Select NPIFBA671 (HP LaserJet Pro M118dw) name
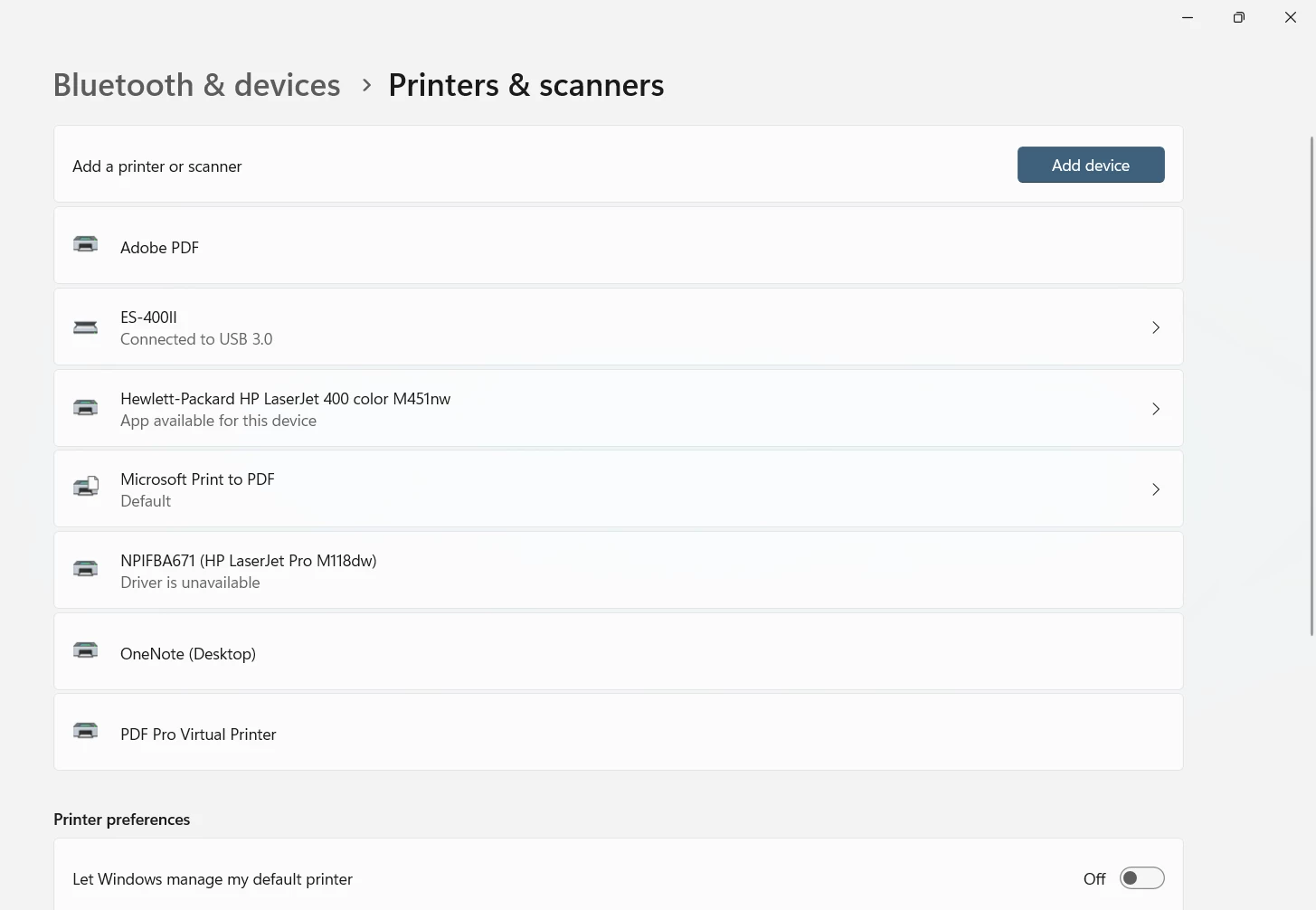 [x=248, y=561]
